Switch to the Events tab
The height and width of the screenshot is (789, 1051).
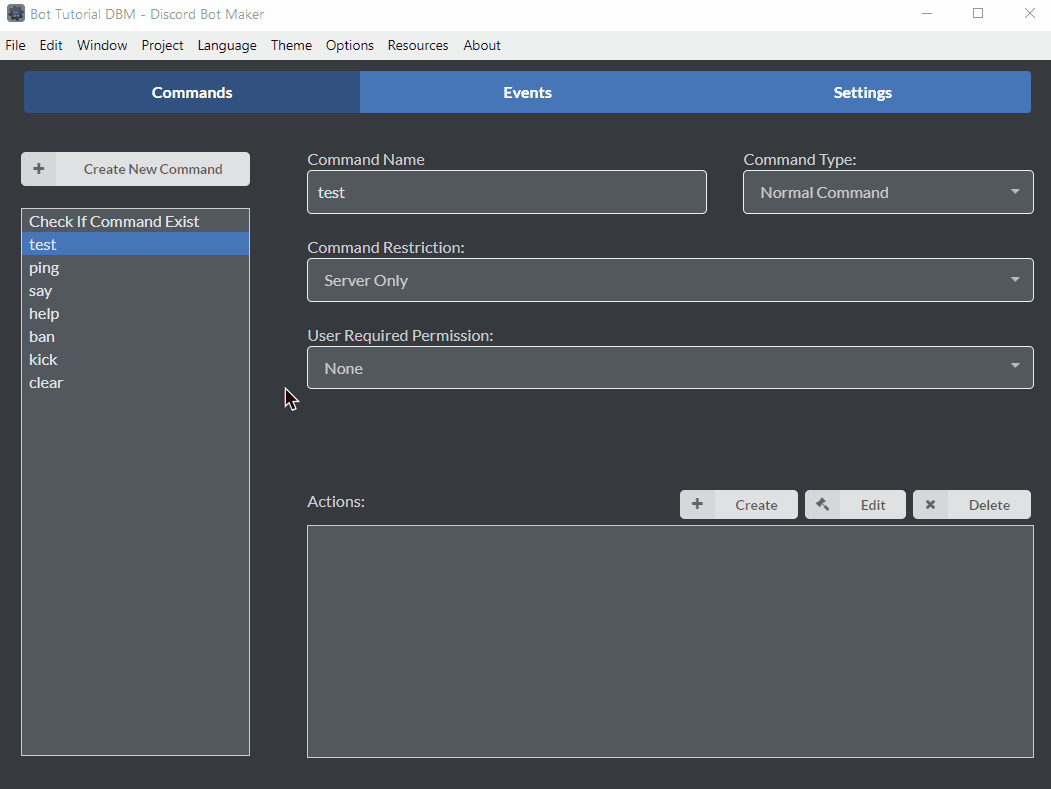tap(528, 93)
